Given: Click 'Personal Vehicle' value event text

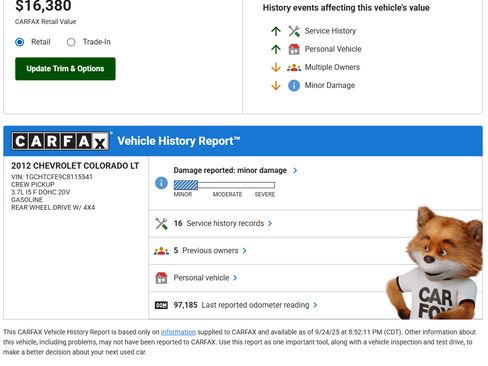Looking at the screenshot, I should coord(333,49).
